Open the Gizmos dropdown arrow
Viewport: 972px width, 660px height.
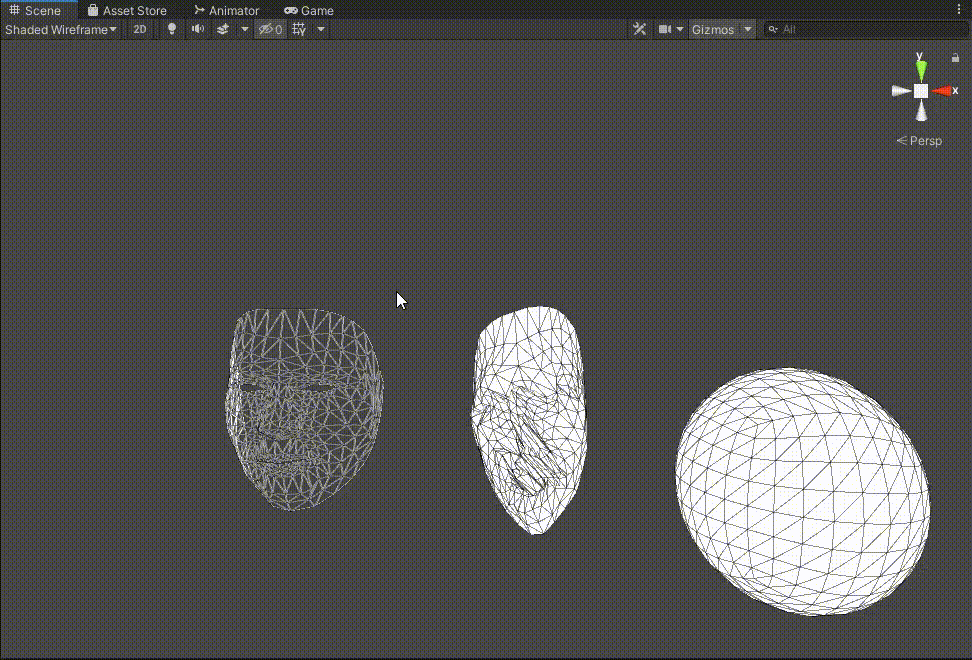click(748, 29)
